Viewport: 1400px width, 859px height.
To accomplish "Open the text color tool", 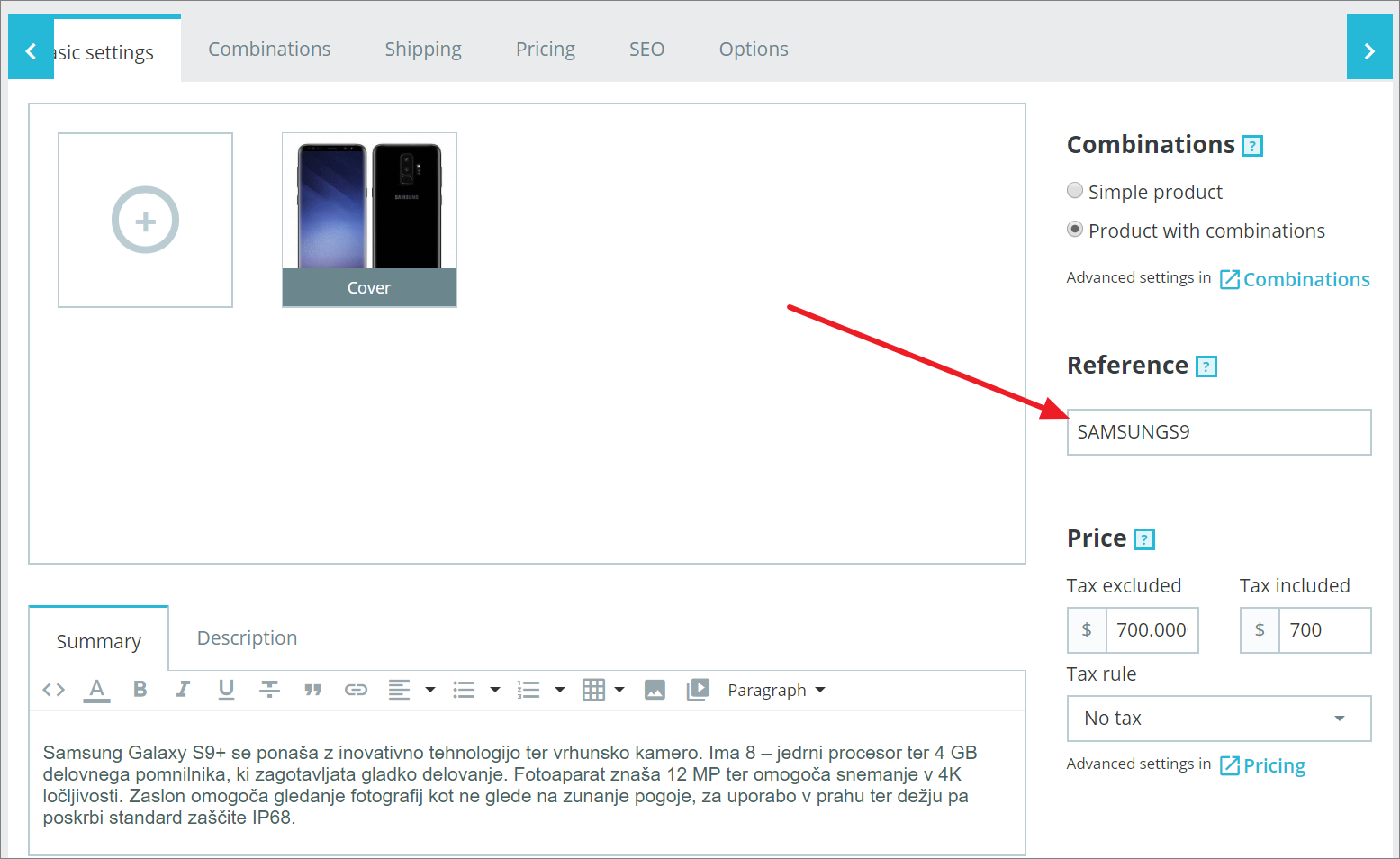I will 96,690.
